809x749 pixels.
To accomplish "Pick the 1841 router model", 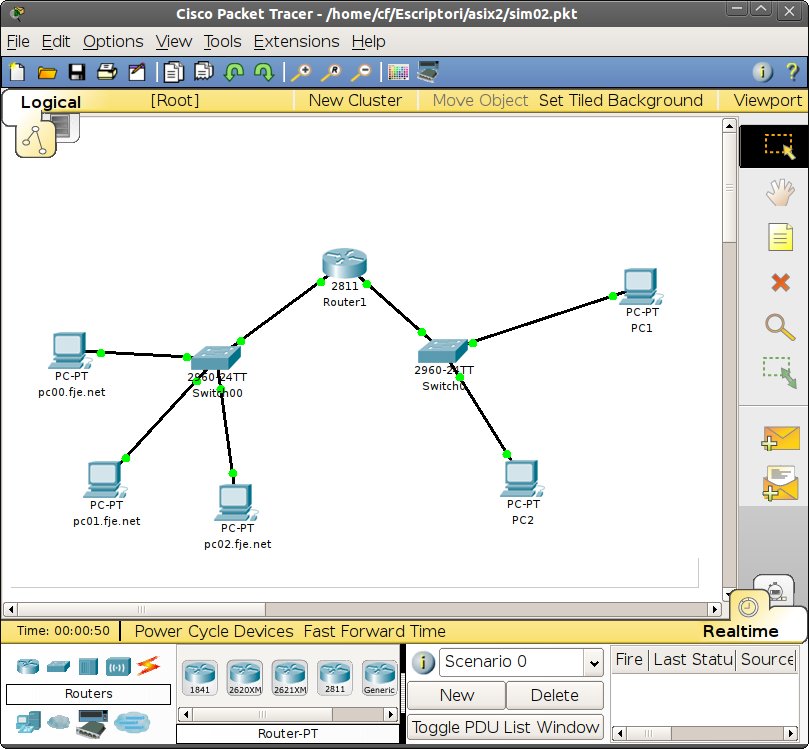I will click(x=200, y=678).
